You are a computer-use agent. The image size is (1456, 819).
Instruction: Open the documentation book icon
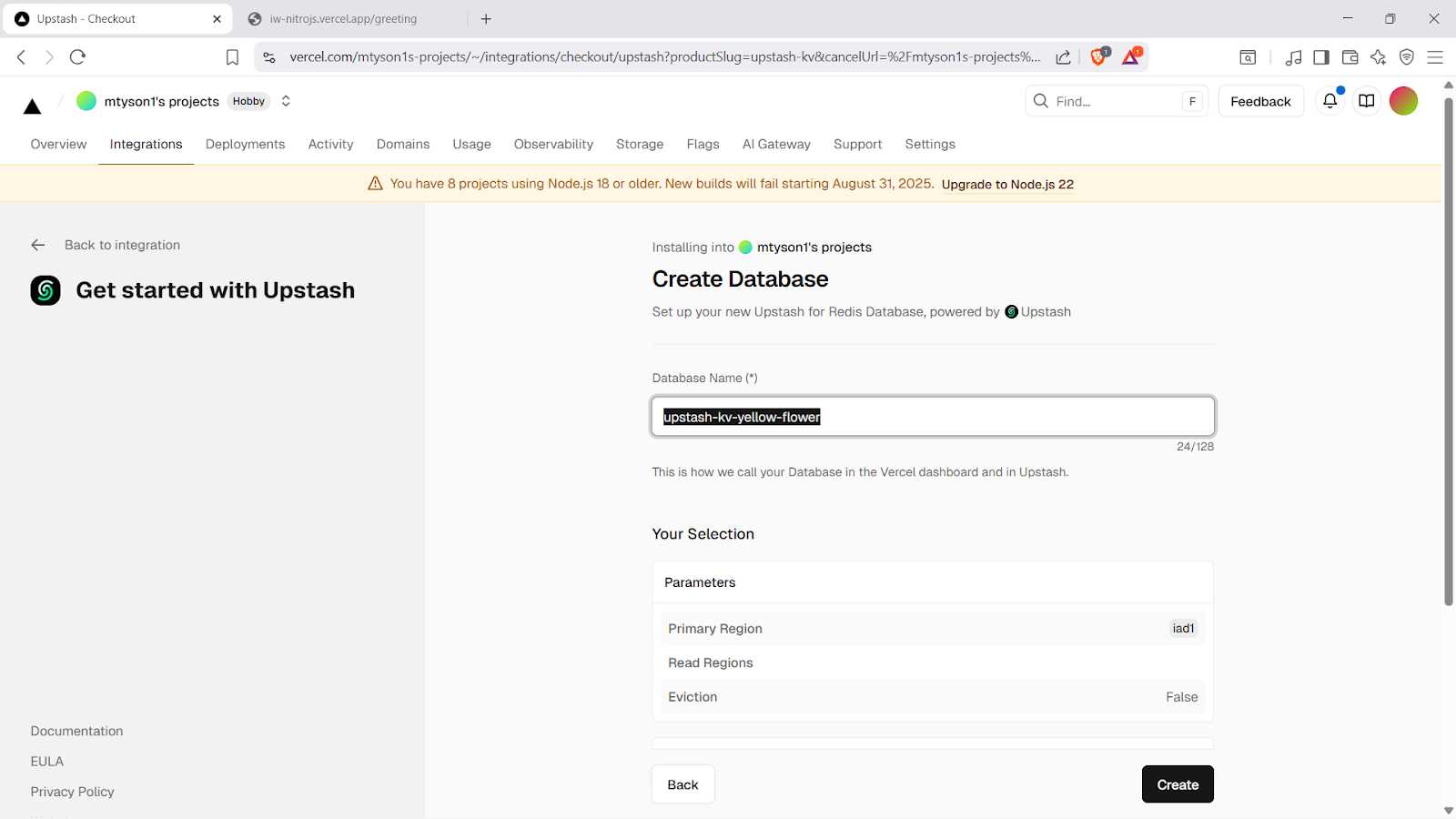pos(1366,101)
